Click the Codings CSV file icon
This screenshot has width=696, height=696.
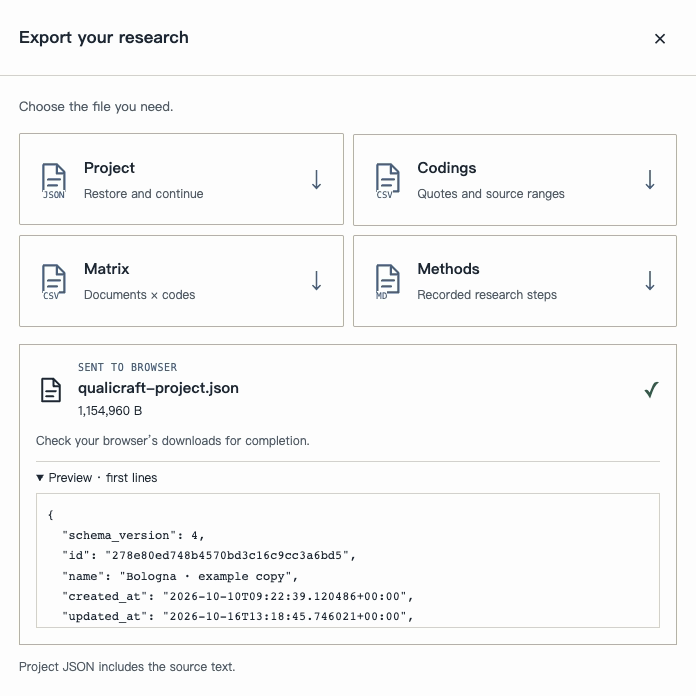pos(388,181)
